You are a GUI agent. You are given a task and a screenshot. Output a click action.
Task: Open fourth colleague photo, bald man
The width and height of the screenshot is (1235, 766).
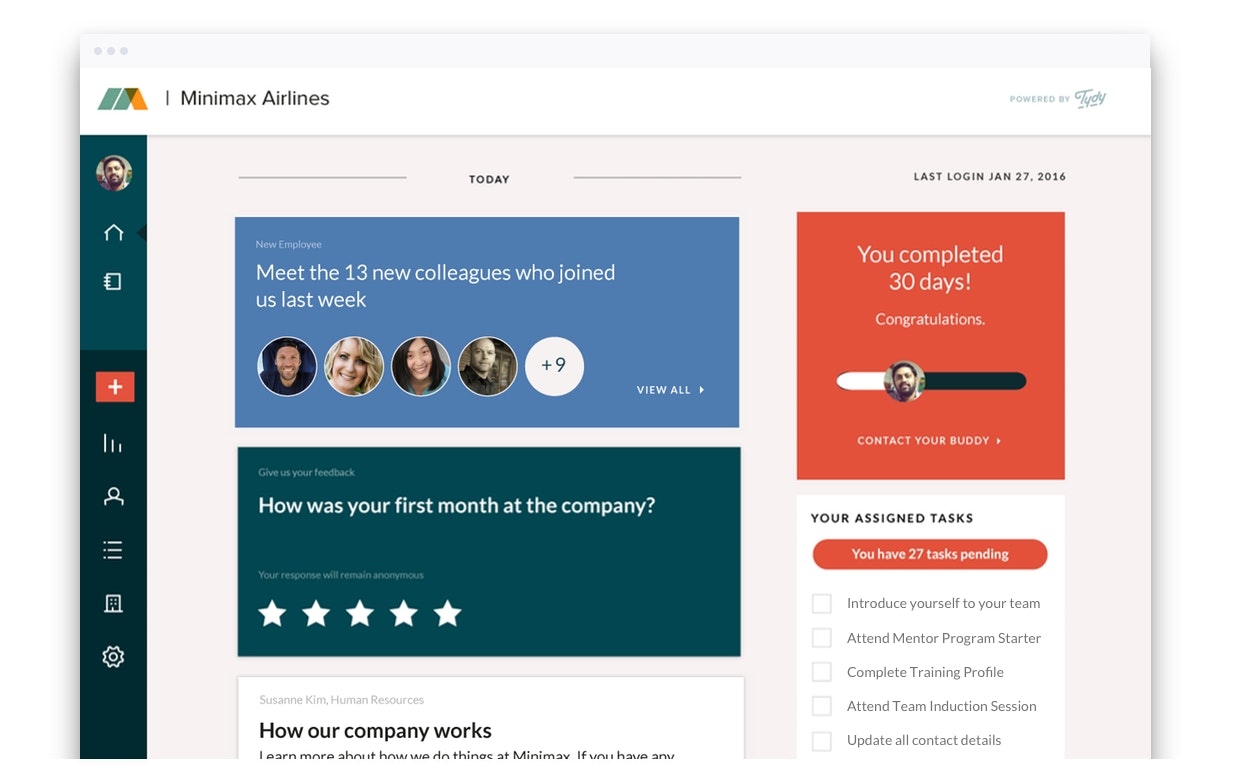point(488,366)
